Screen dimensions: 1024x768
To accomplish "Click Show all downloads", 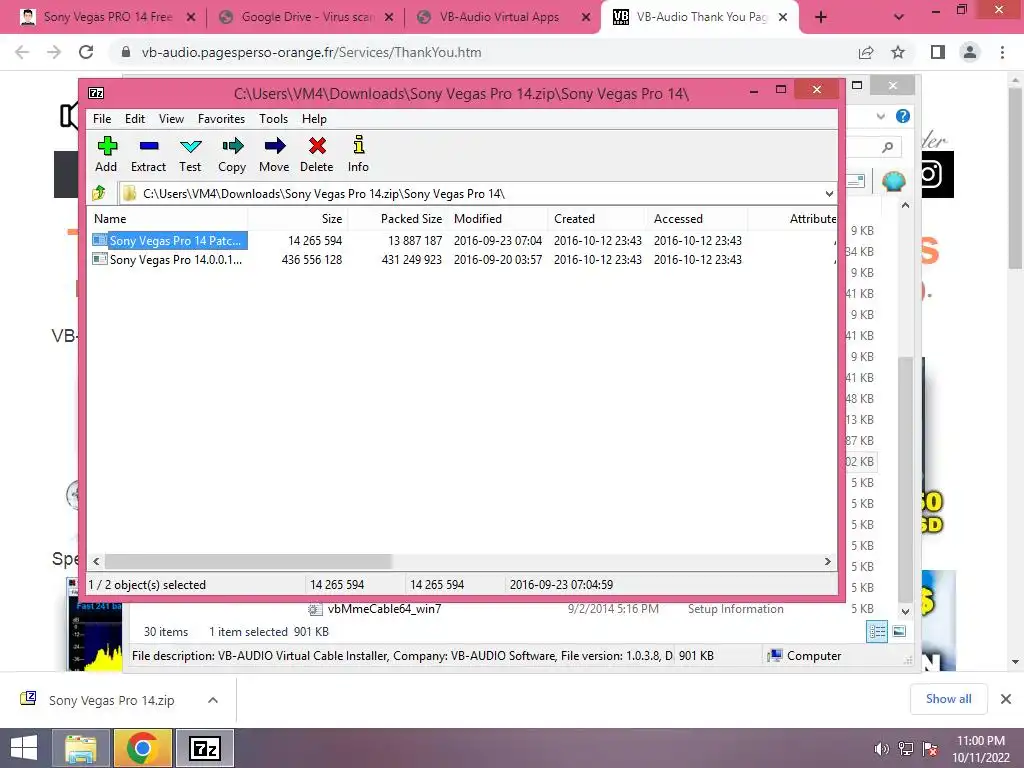I will click(x=948, y=699).
